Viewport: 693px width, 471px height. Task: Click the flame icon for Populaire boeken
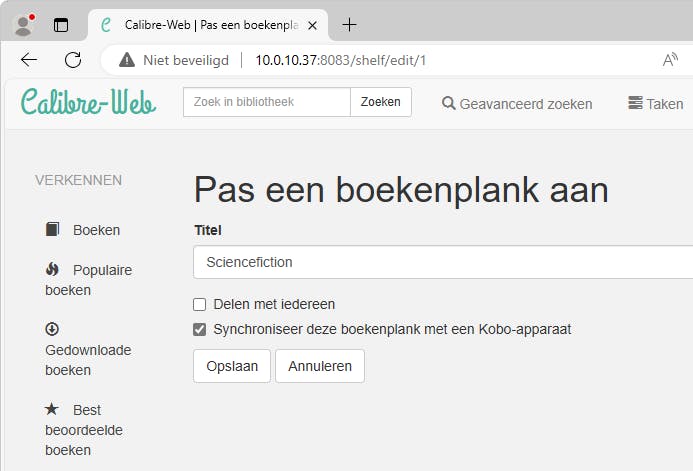click(x=53, y=270)
